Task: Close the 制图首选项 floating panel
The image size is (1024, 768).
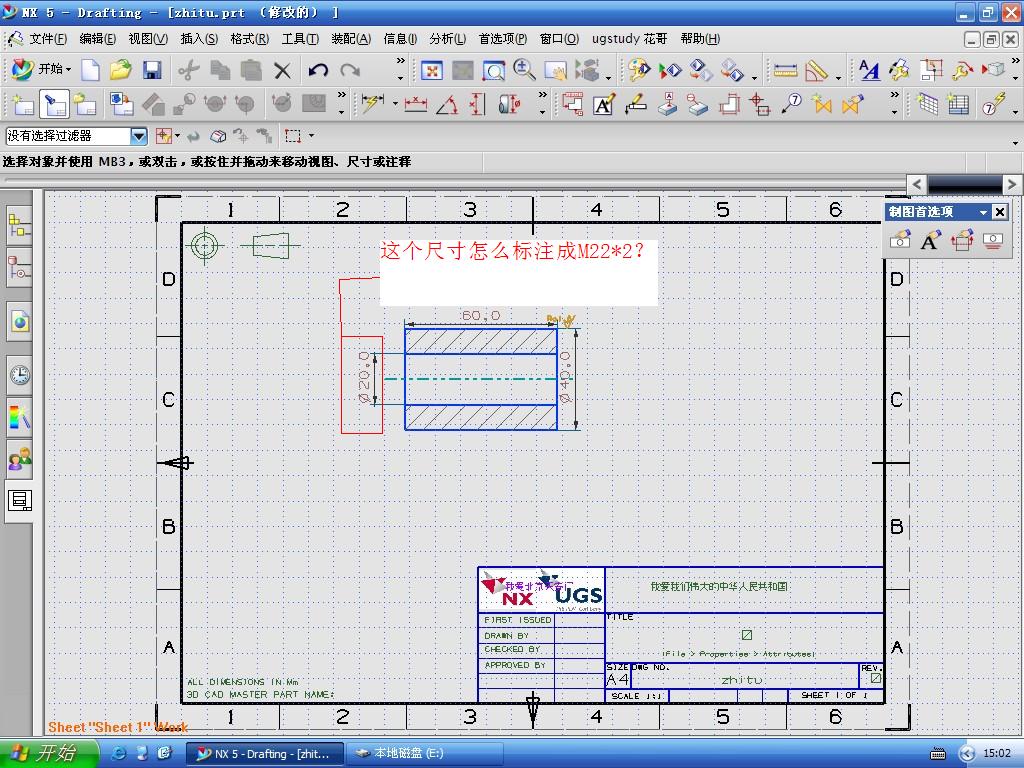Action: click(x=1000, y=212)
